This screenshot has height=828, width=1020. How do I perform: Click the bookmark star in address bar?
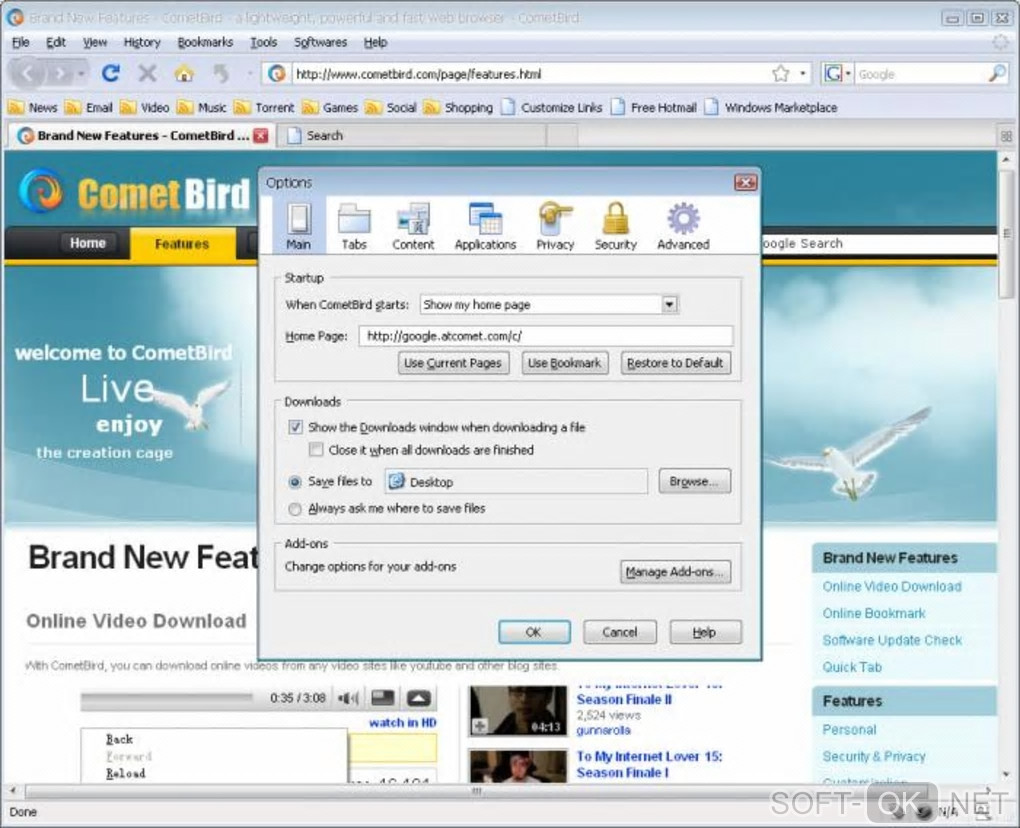point(781,73)
